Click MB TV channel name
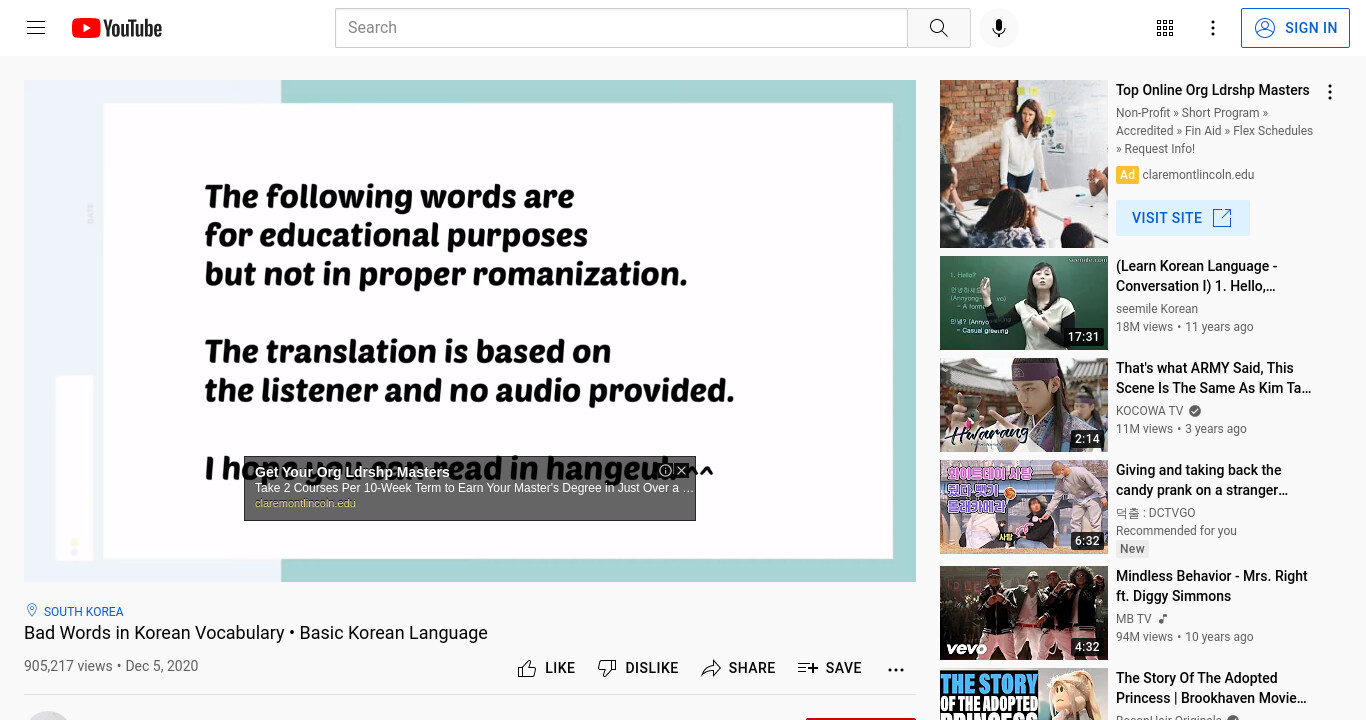This screenshot has height=720, width=1366. tap(1133, 619)
